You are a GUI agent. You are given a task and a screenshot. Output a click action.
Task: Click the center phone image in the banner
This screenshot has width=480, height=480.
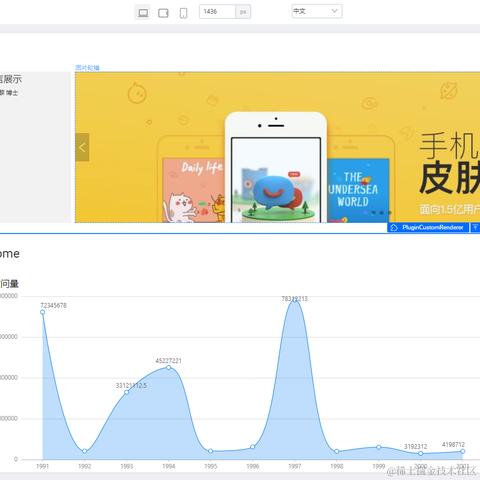276,167
